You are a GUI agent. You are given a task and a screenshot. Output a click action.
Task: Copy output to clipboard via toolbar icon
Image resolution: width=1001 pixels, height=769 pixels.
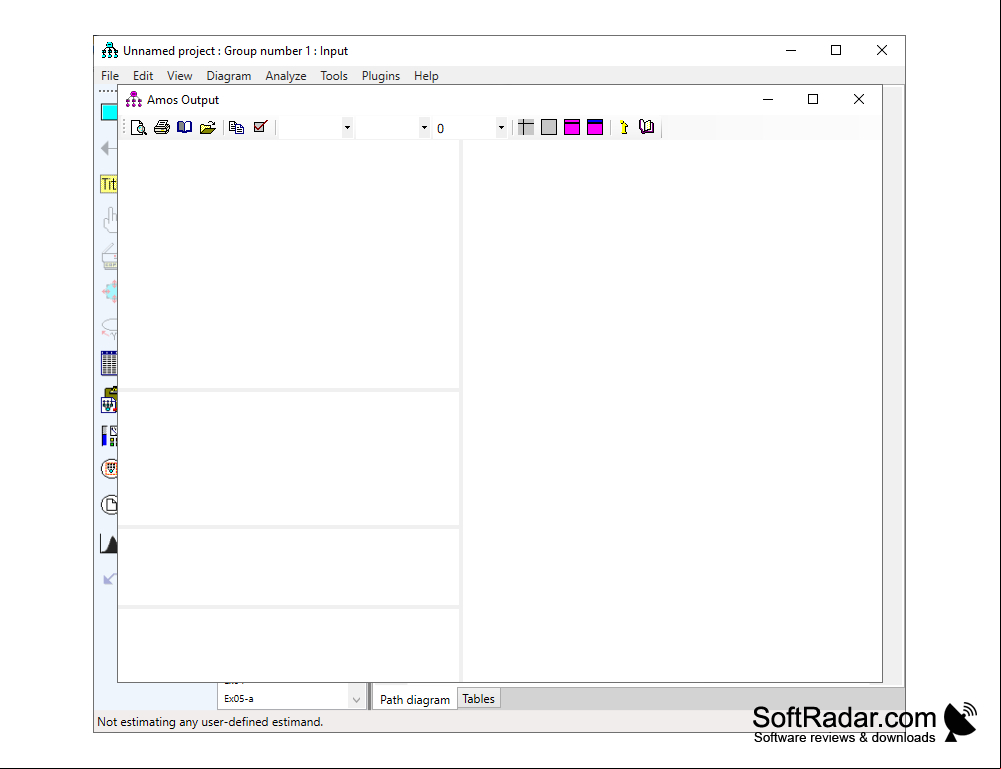236,128
